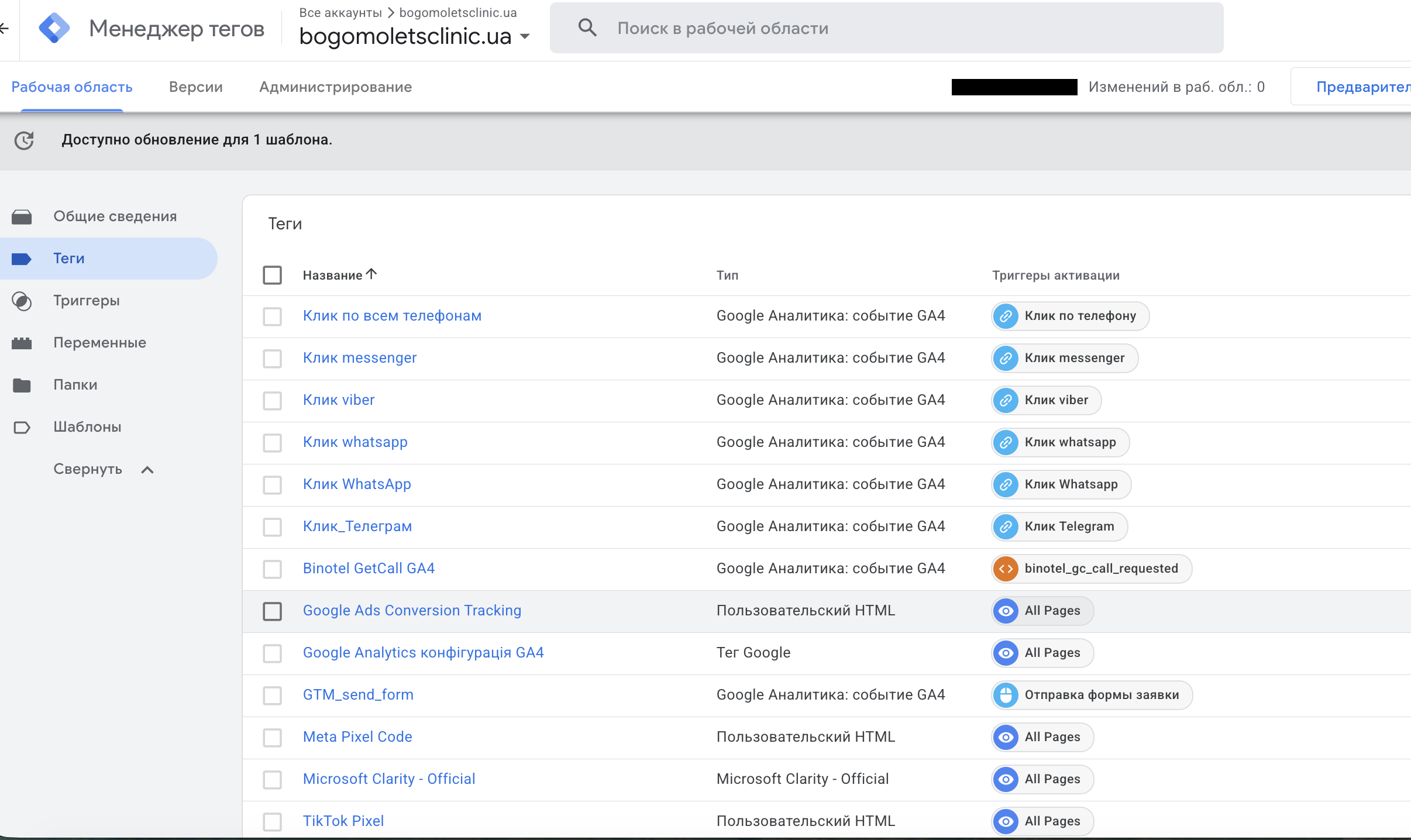Click the Клик whatsapp lowercase trigger chip
The image size is (1411, 840).
tap(1060, 442)
